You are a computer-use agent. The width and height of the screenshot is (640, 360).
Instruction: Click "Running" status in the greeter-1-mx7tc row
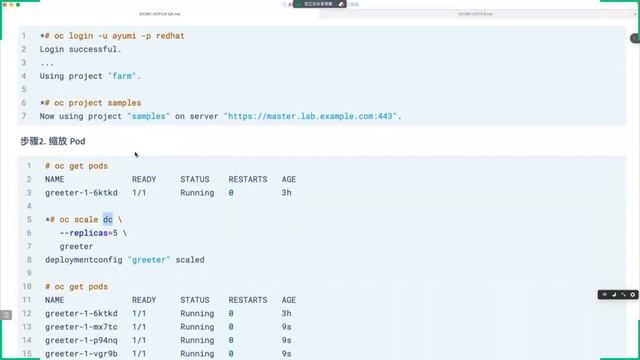197,327
